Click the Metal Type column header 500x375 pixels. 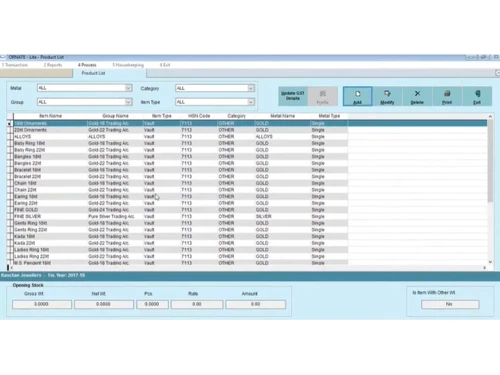[329, 116]
